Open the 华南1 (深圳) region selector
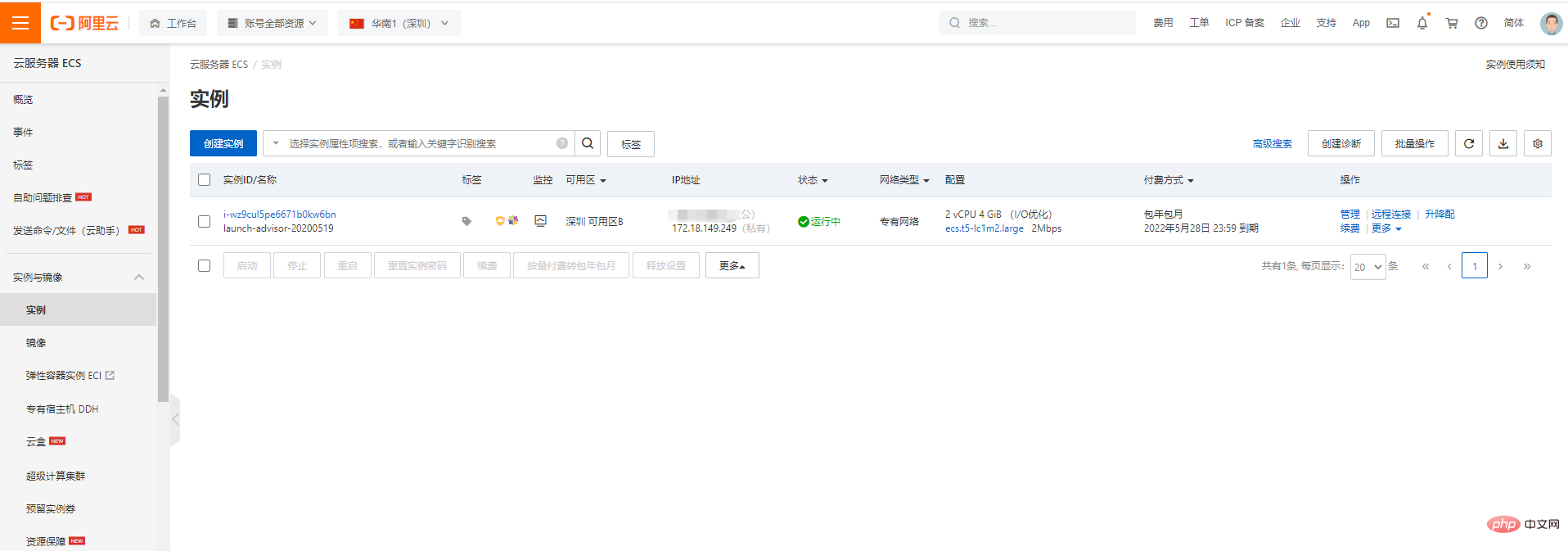The image size is (1568, 551). coord(399,23)
